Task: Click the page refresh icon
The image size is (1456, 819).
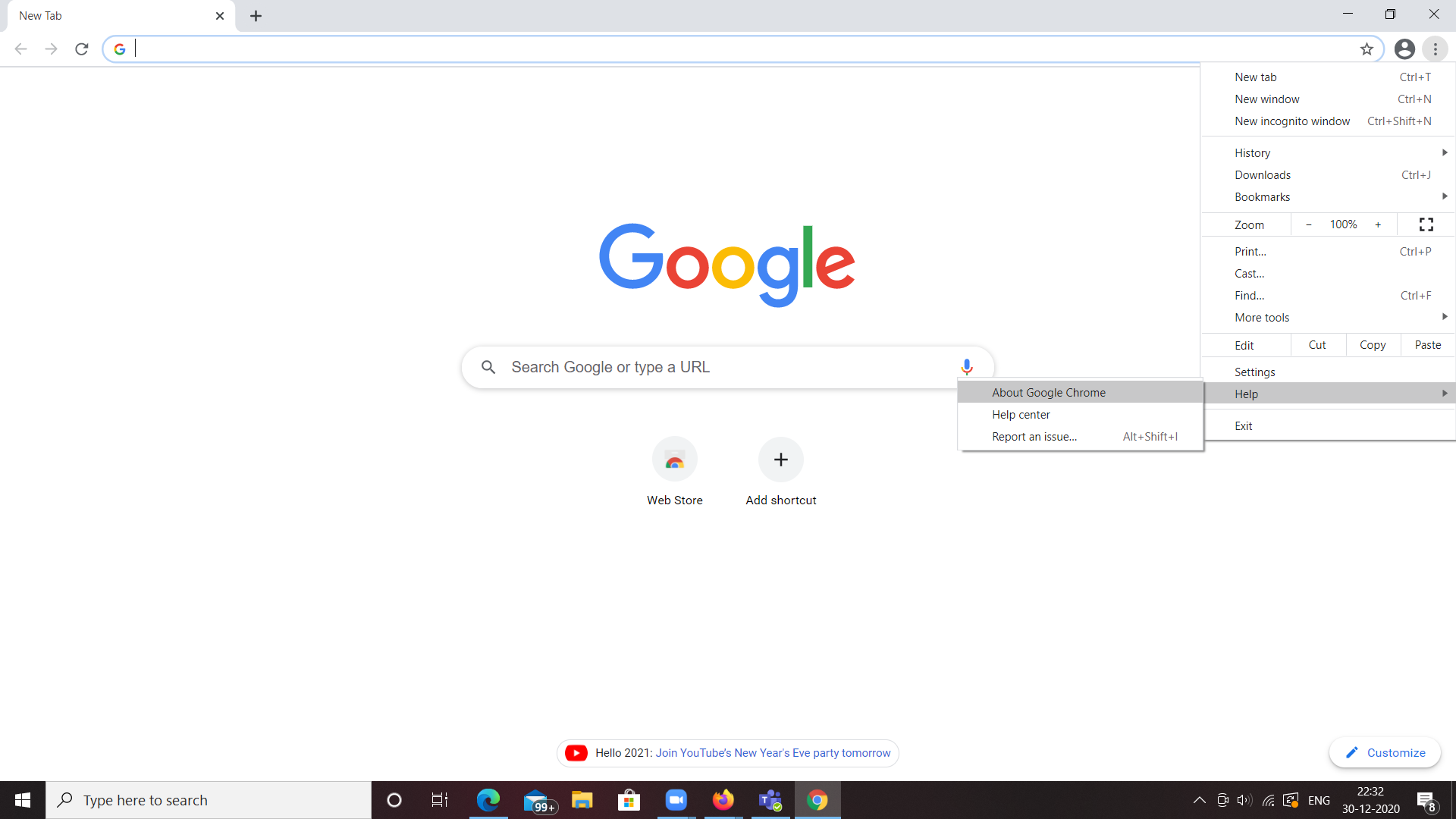Action: pos(83,49)
